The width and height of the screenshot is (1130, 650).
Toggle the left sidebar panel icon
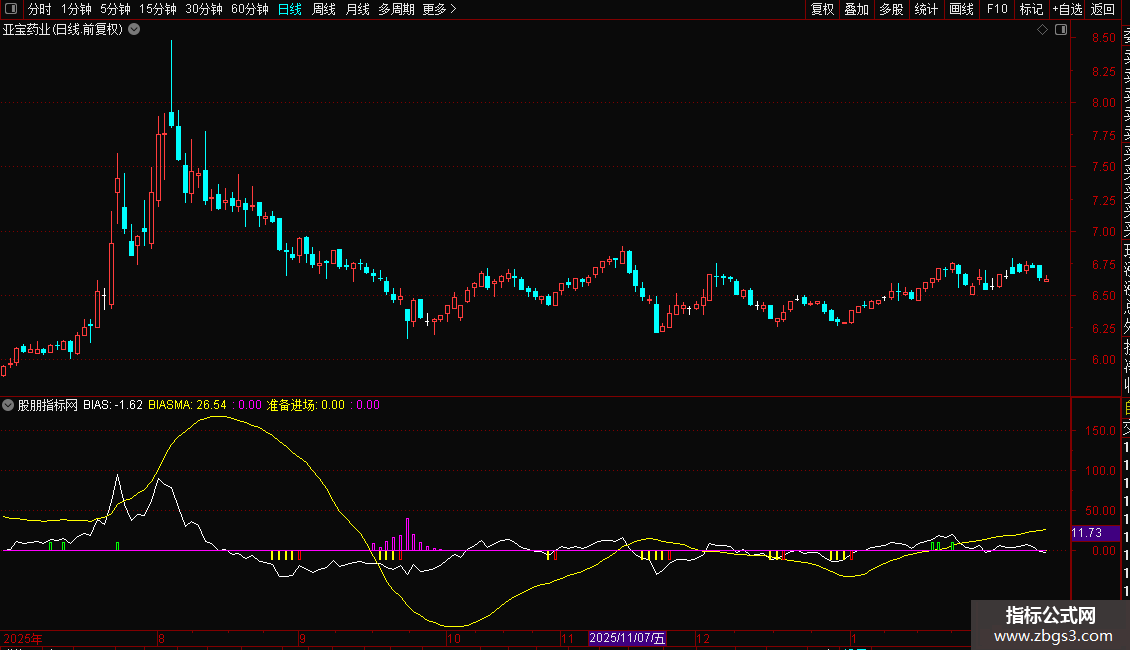[x=10, y=9]
